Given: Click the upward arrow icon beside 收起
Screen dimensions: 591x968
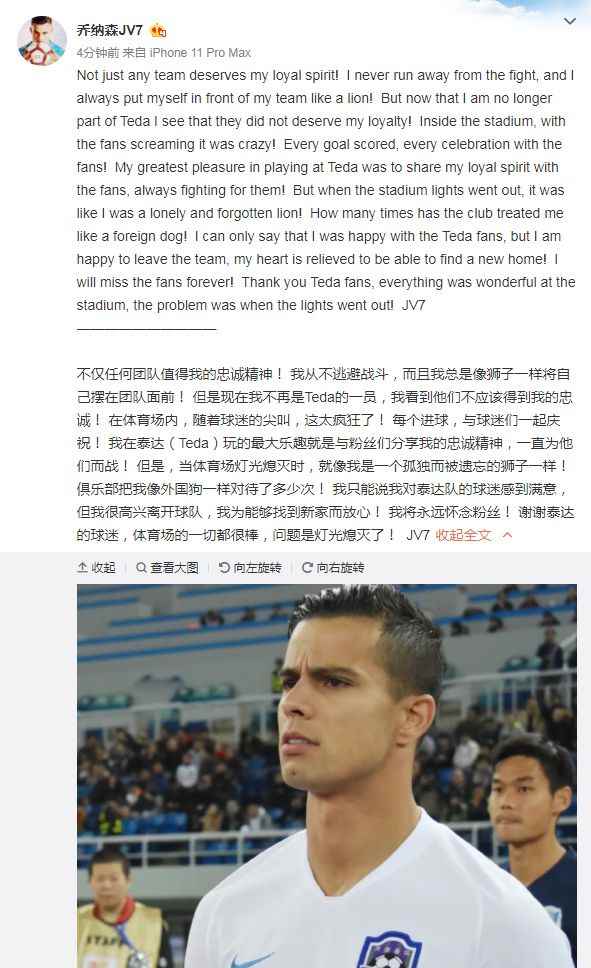Looking at the screenshot, I should click(x=82, y=567).
